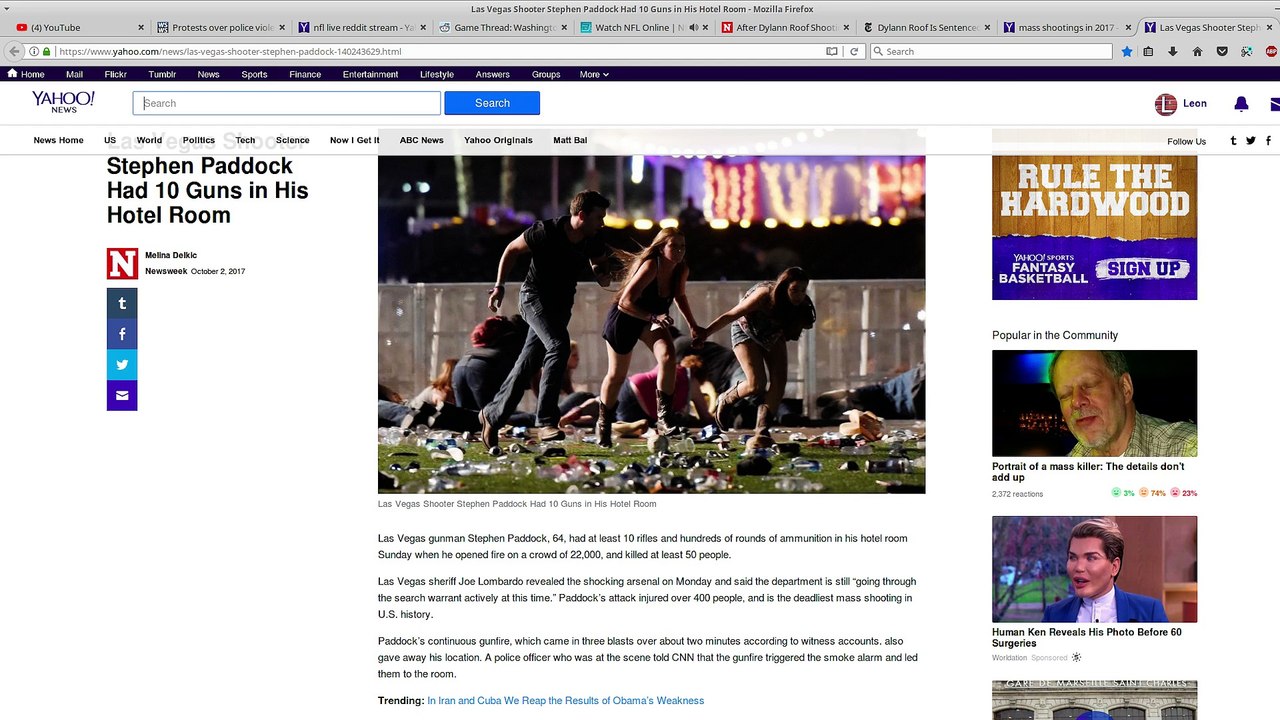
Task: Share article on Facebook sidebar button
Action: click(122, 334)
